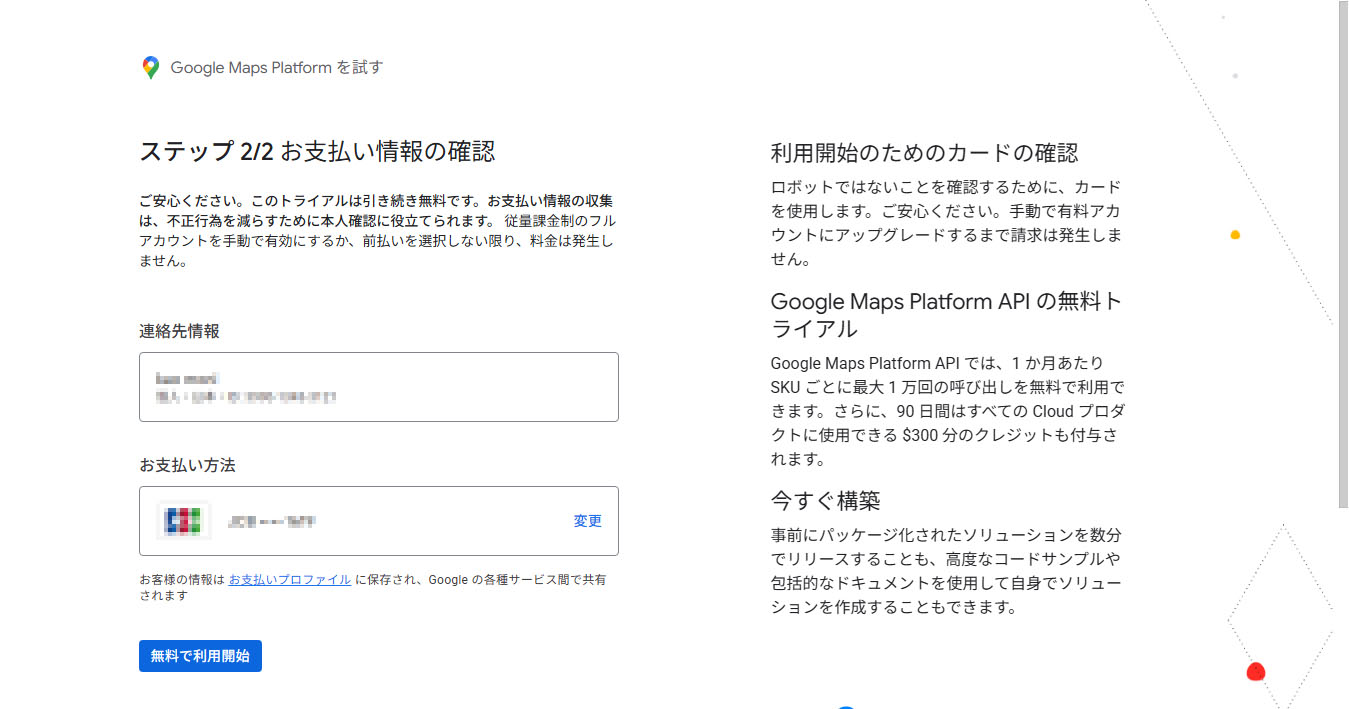Screen dimensions: 1349x709
Task: Click the 連絡先情報 section label
Action: tap(179, 331)
